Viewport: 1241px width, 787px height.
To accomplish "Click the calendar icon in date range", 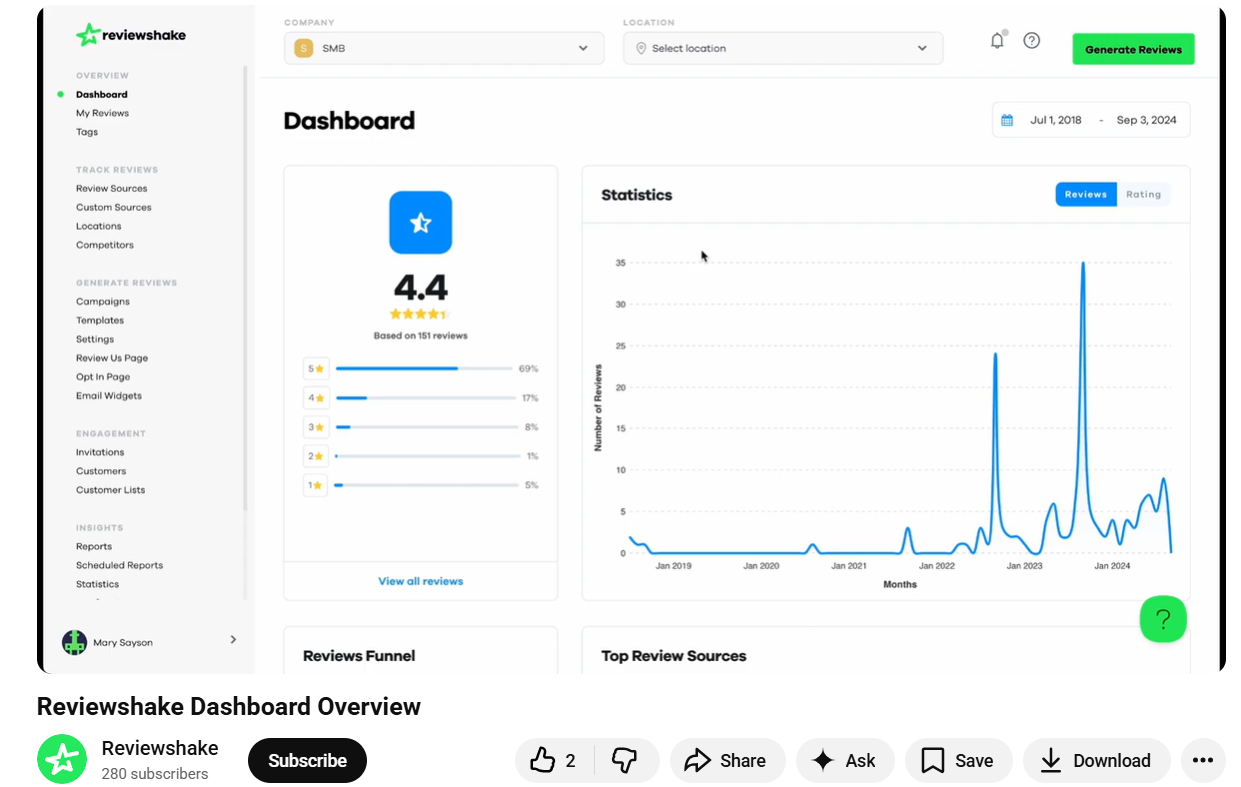I will pos(1008,120).
